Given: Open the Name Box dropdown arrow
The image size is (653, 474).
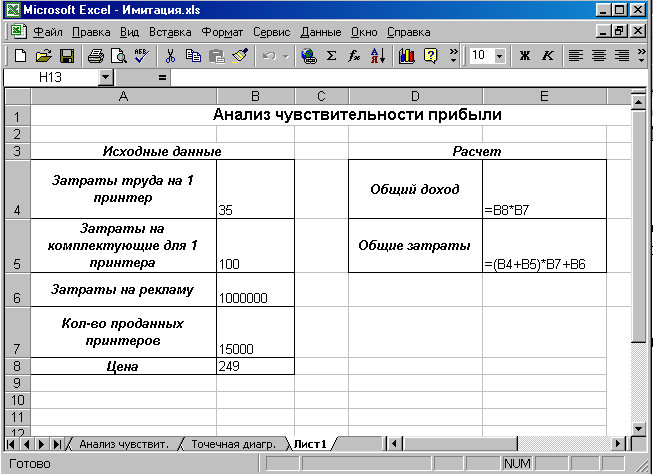Looking at the screenshot, I should 106,77.
